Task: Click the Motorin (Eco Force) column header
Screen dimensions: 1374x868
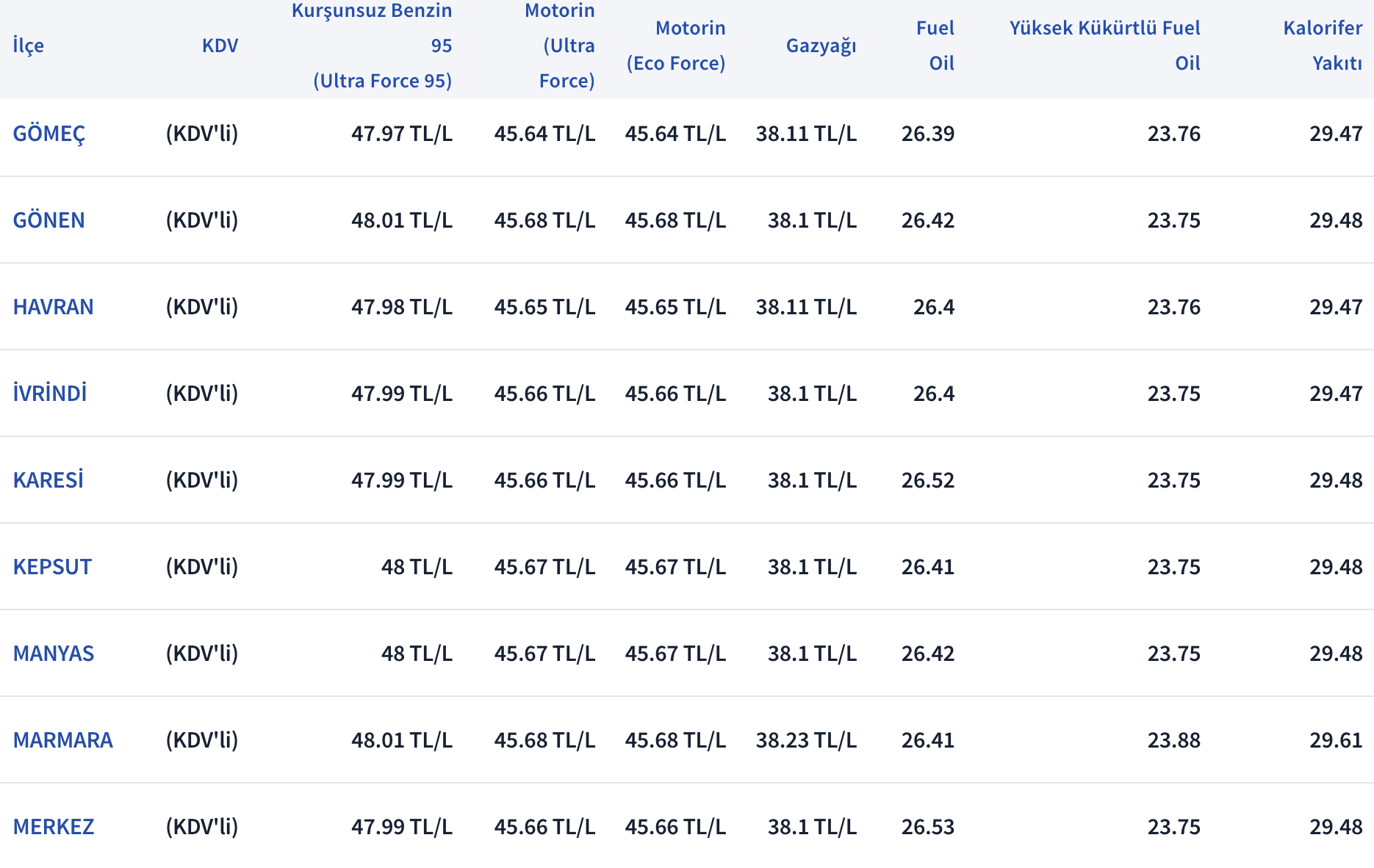Action: pyautogui.click(x=676, y=46)
